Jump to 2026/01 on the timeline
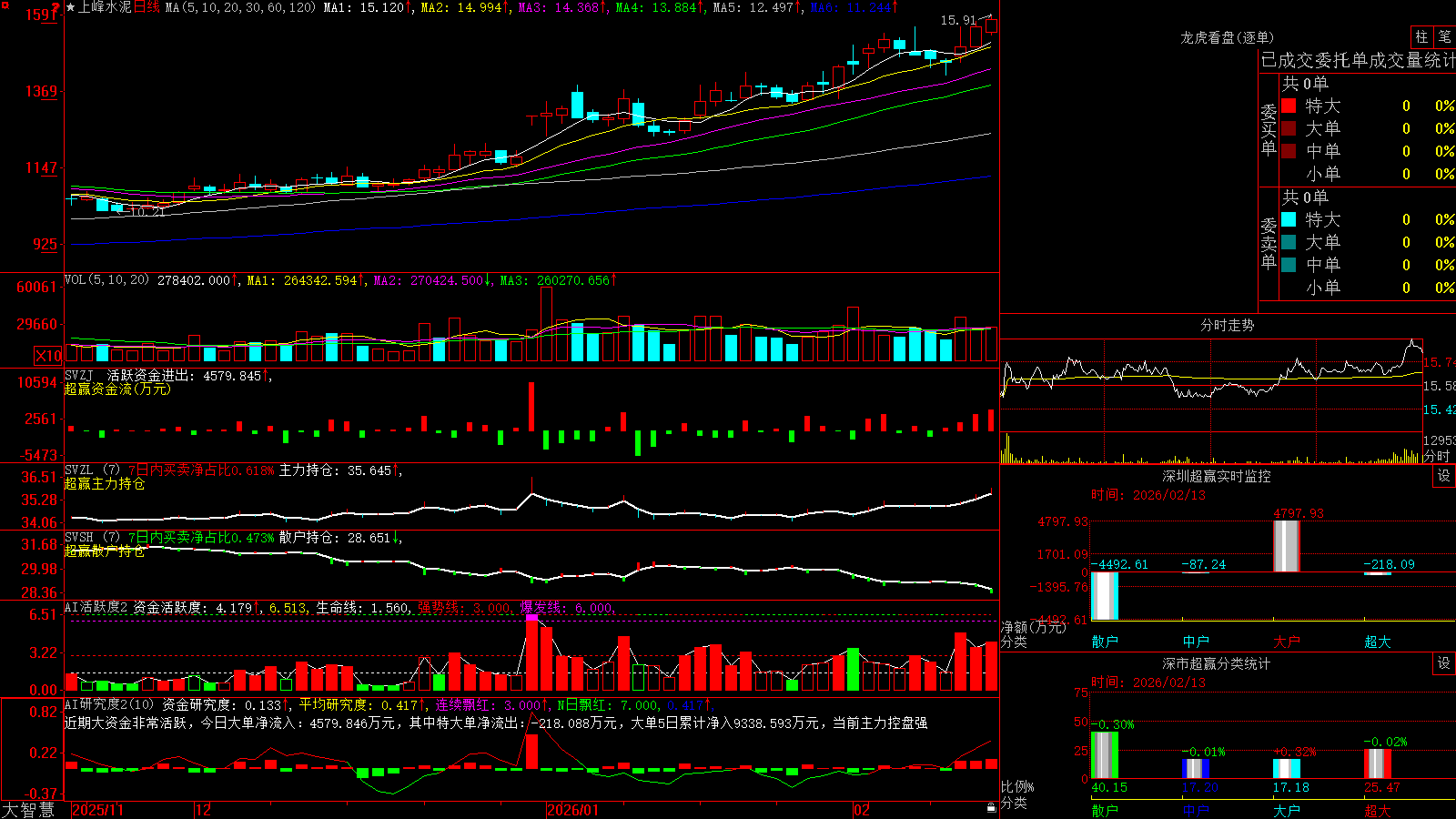 572,810
